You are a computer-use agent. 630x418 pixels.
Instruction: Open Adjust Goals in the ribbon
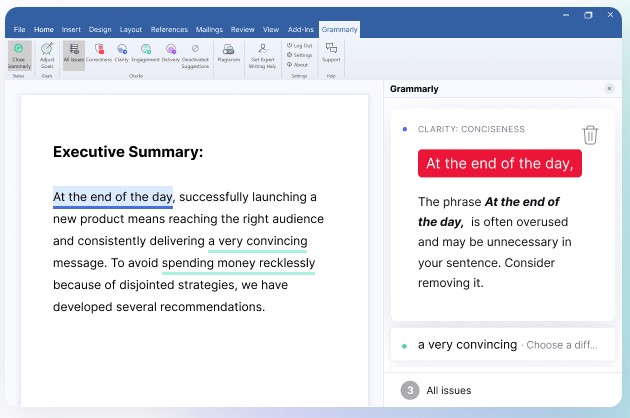tap(47, 55)
